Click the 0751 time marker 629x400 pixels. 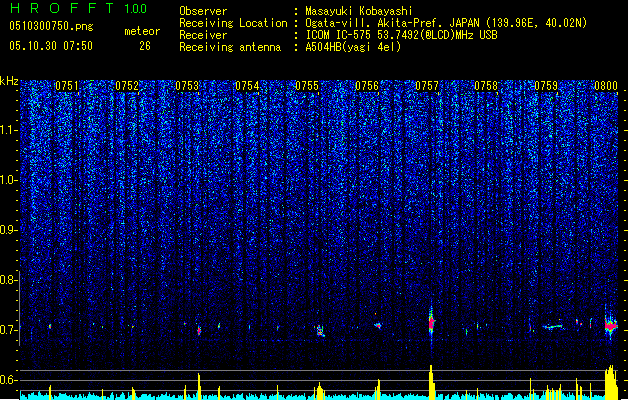tap(67, 86)
